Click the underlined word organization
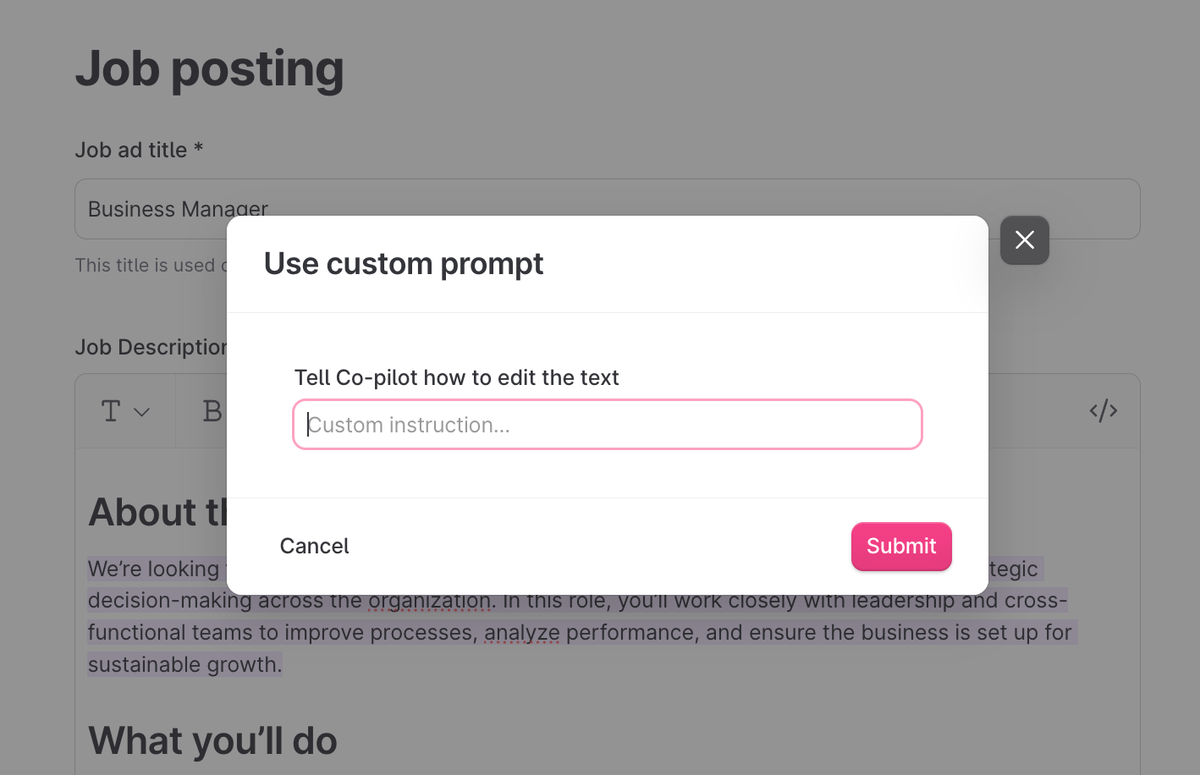 coord(430,601)
